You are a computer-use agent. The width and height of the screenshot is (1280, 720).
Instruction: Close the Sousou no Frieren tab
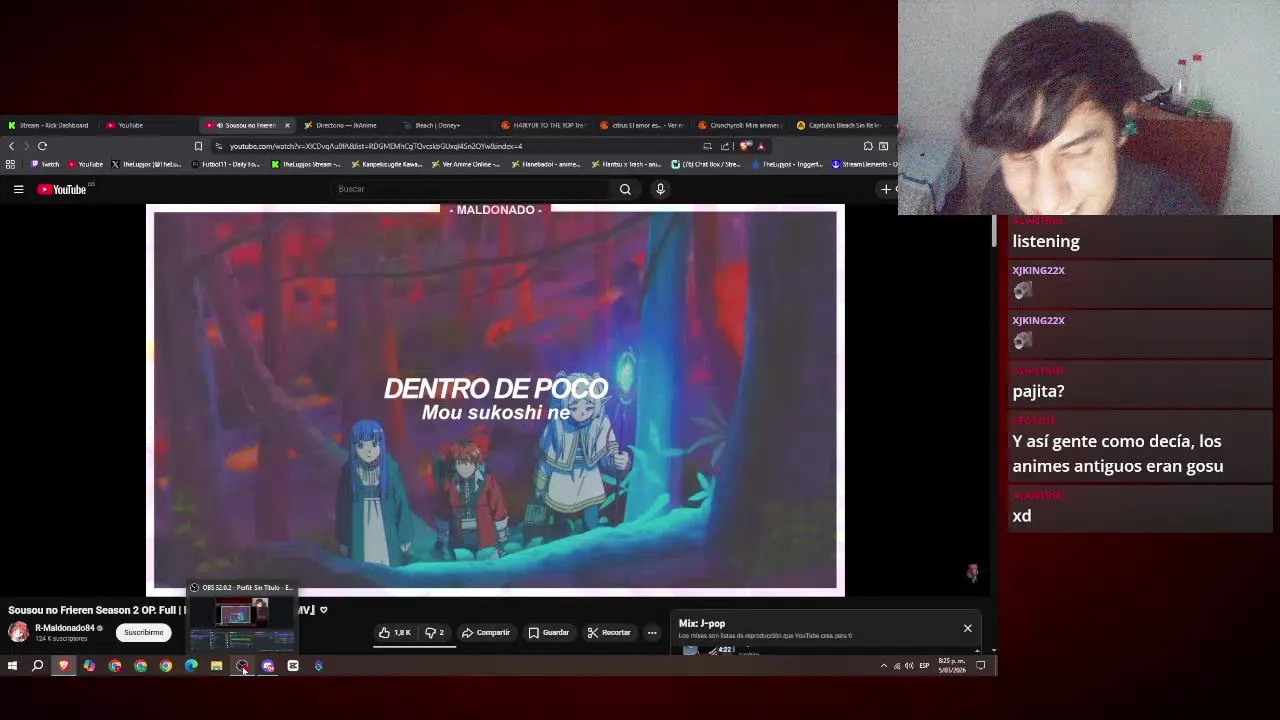coord(287,125)
